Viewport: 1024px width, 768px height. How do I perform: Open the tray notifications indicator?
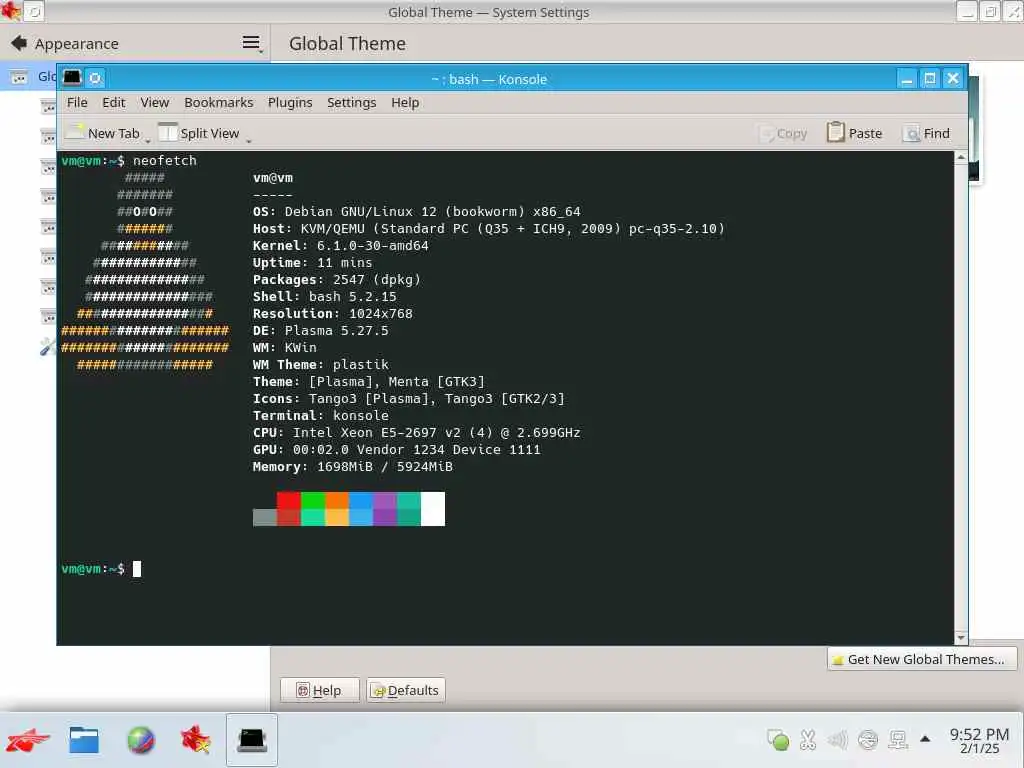778,740
